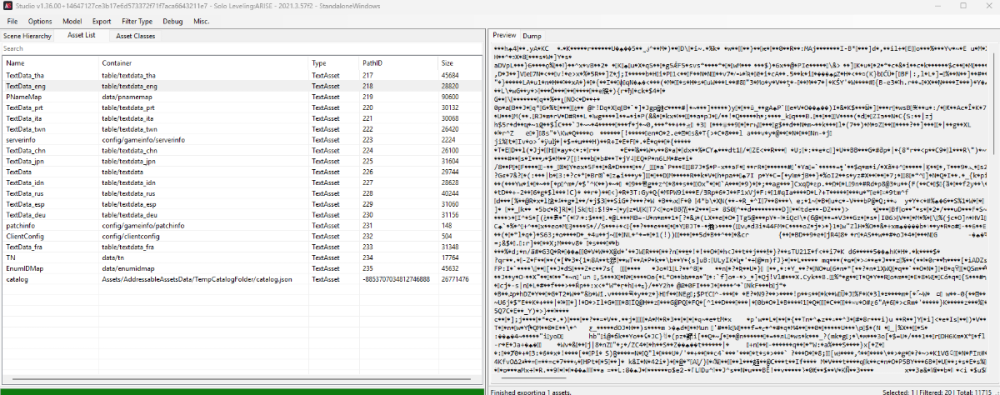Click PathID 219 cell
Viewport: 1000px width, 395px height.
coord(367,96)
